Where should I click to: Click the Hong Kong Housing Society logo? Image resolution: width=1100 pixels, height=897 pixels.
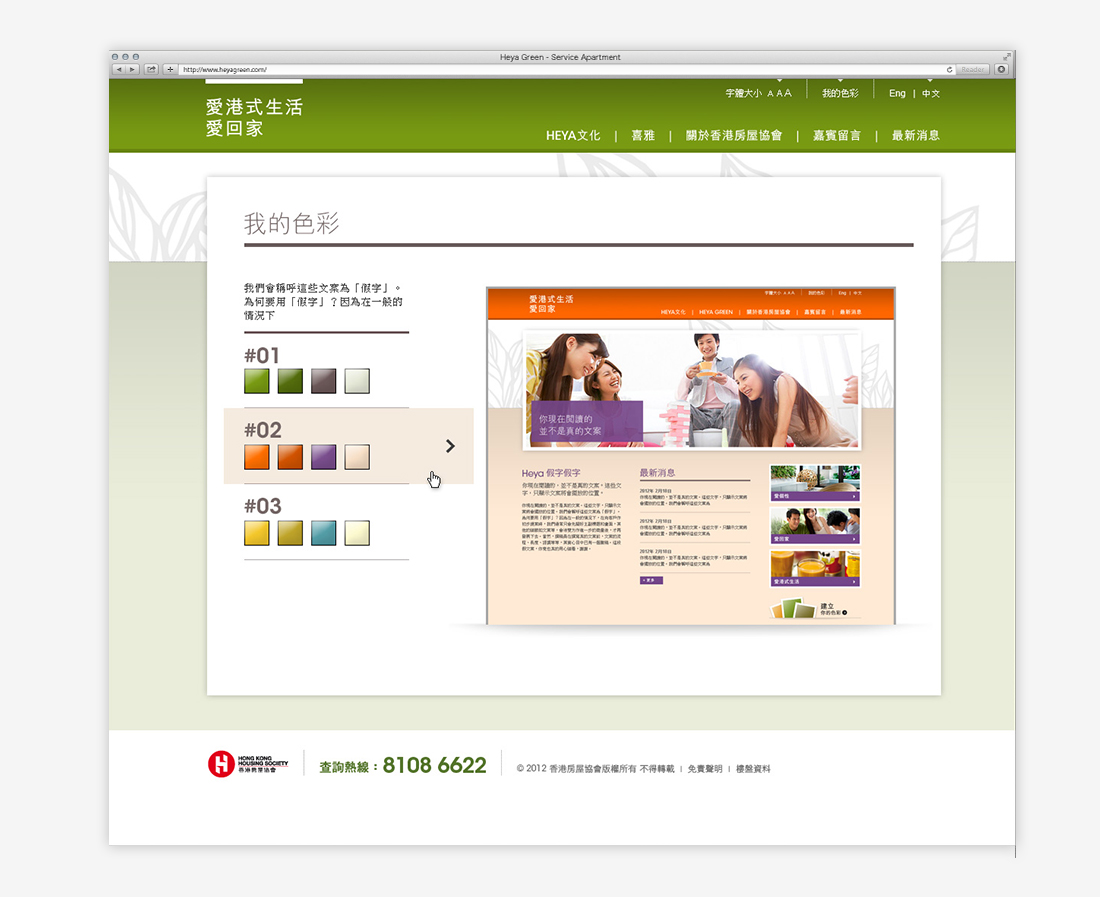coord(248,764)
